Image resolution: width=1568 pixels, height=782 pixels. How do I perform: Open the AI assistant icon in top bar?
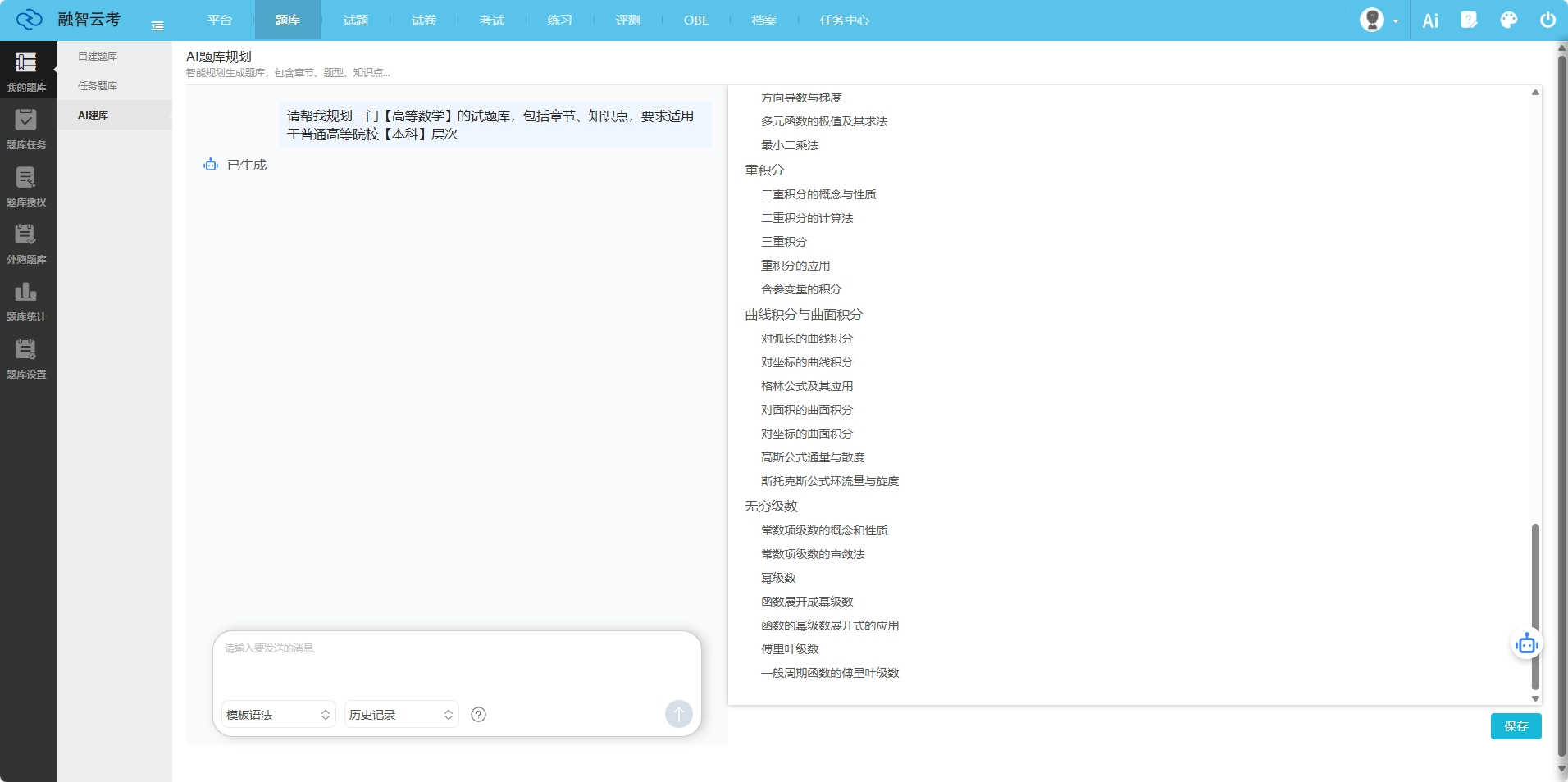(1431, 20)
